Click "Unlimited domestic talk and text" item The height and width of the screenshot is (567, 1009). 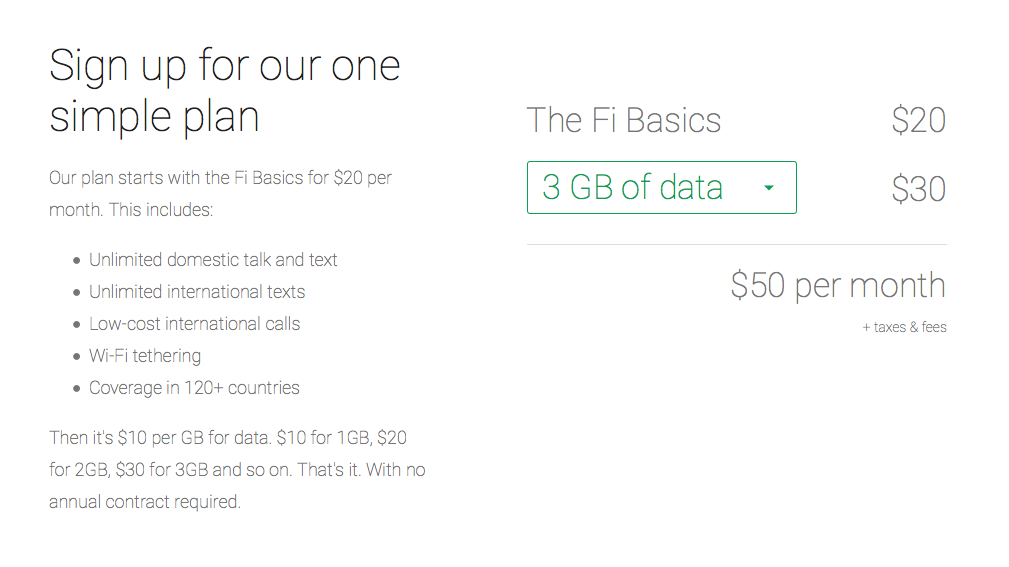[x=213, y=260]
